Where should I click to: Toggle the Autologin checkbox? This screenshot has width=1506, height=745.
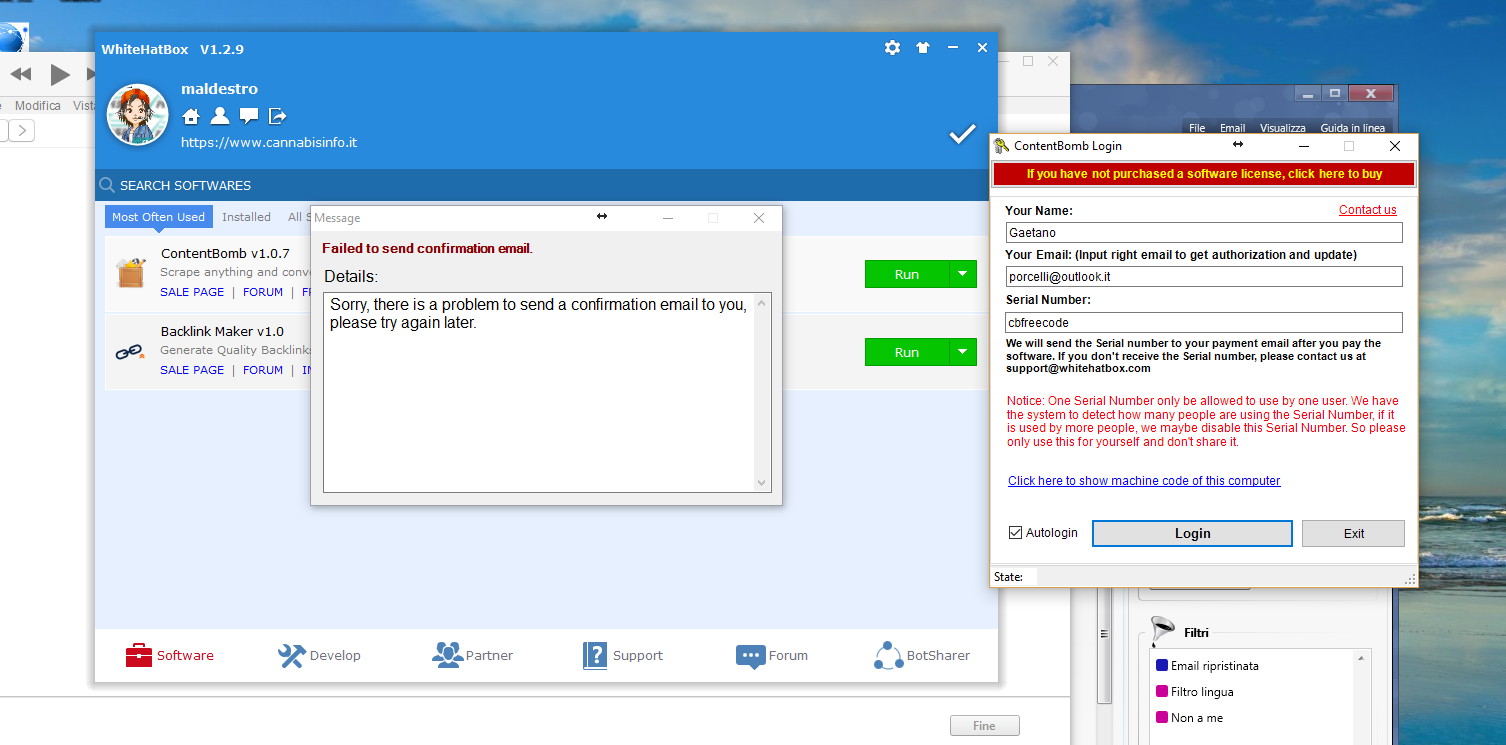coord(1016,533)
